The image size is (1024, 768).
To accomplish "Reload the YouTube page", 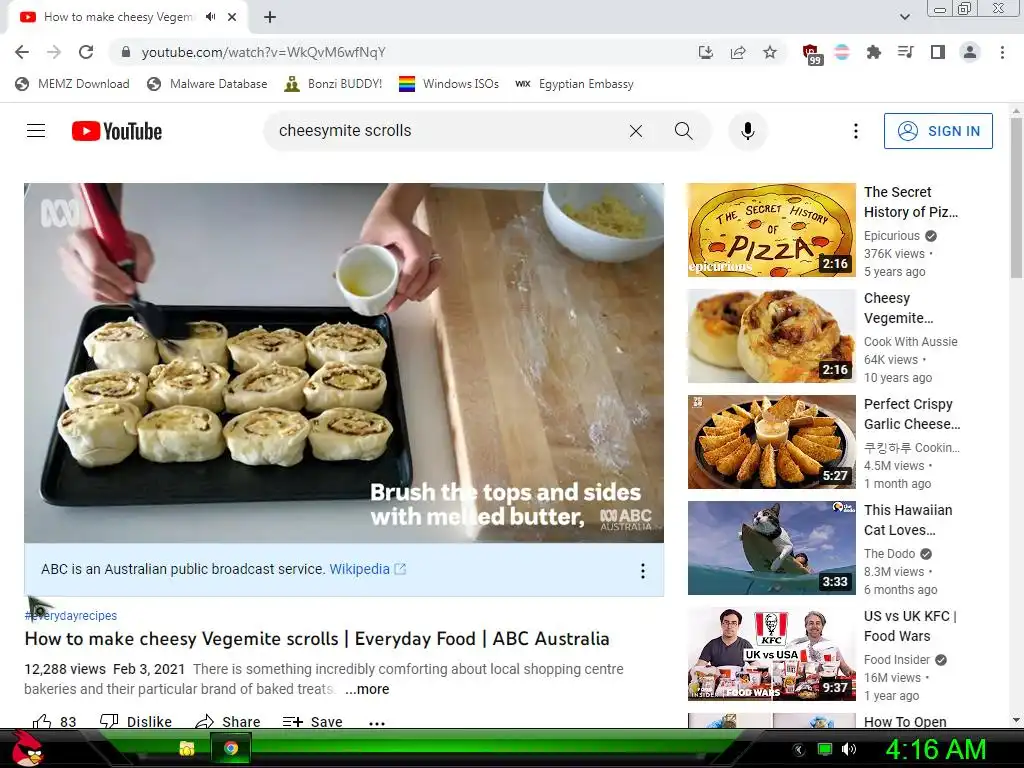I will [x=86, y=52].
